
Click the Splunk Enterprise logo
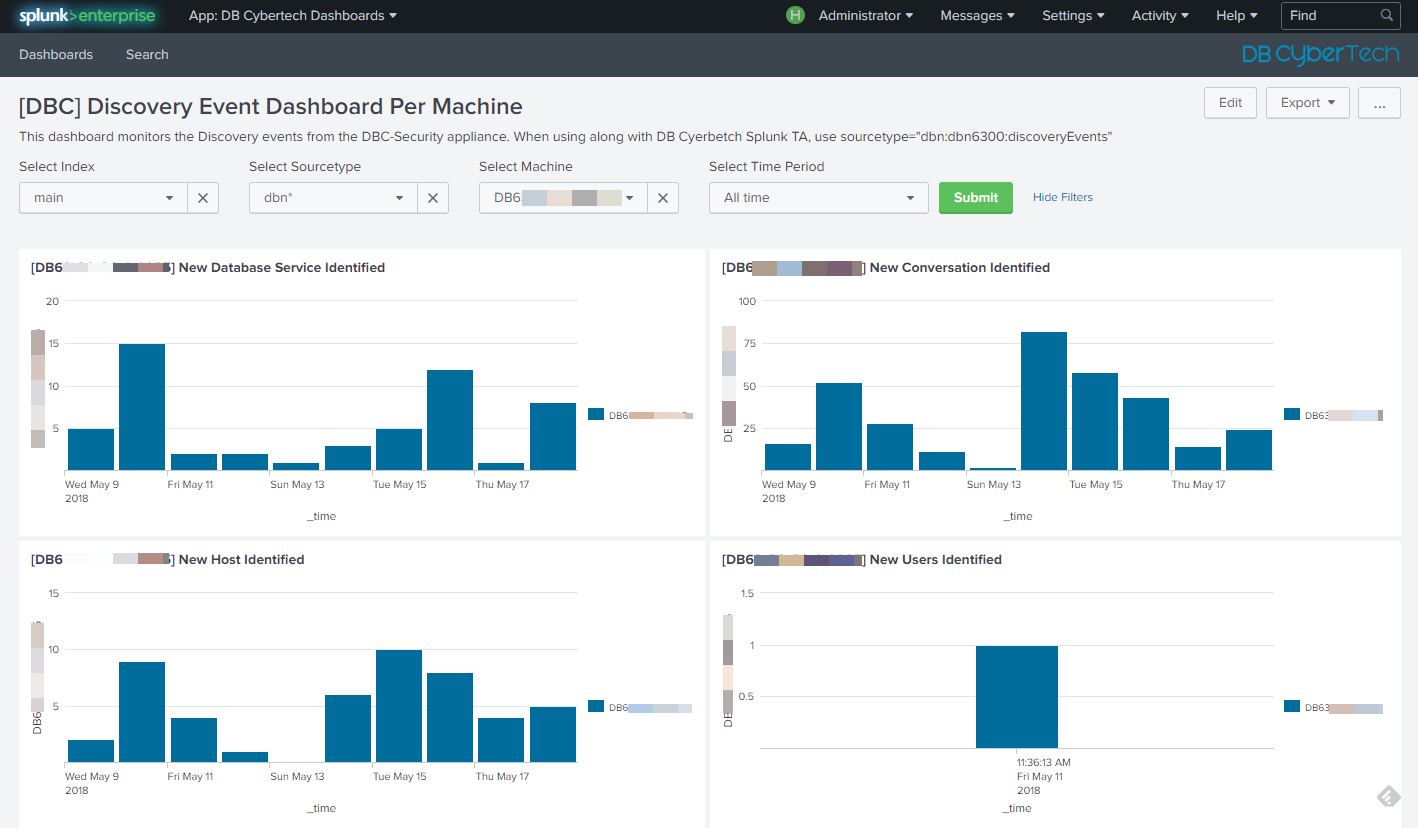pyautogui.click(x=87, y=16)
